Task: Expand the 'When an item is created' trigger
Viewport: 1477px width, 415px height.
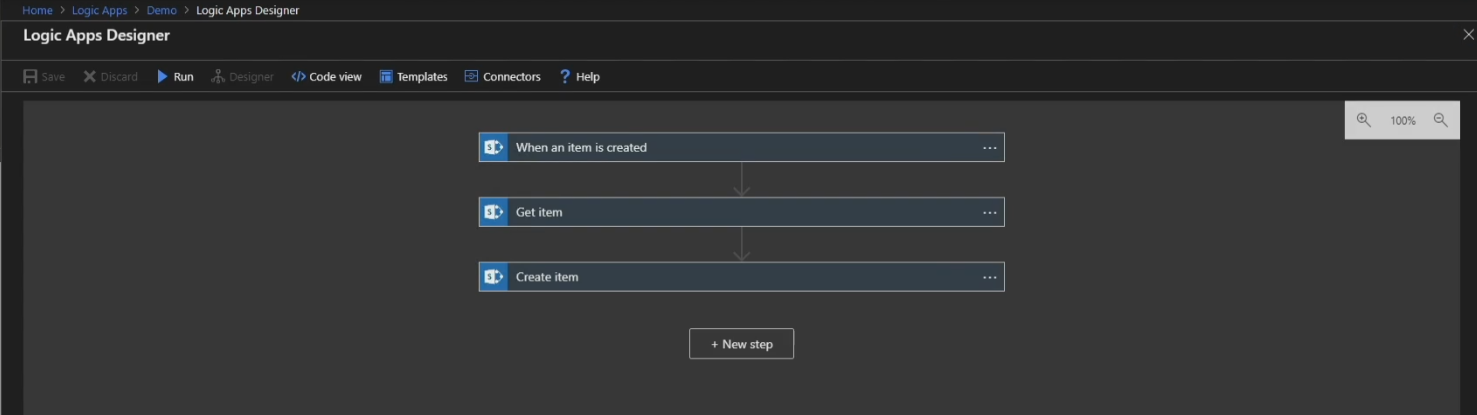Action: [x=741, y=147]
